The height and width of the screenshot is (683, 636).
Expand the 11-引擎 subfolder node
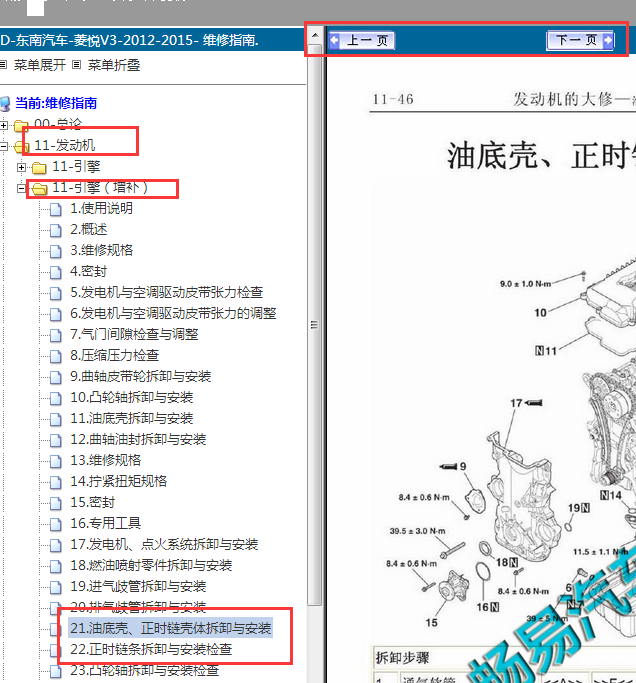(x=21, y=167)
